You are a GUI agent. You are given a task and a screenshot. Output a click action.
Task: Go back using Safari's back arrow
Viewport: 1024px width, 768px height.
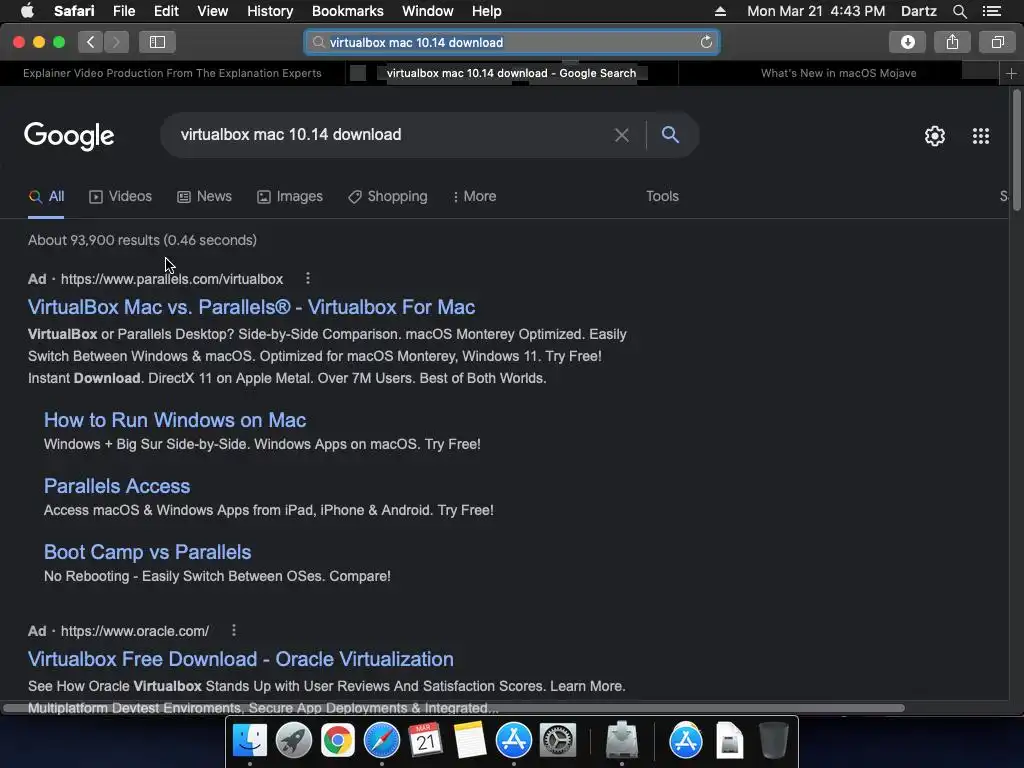(91, 42)
